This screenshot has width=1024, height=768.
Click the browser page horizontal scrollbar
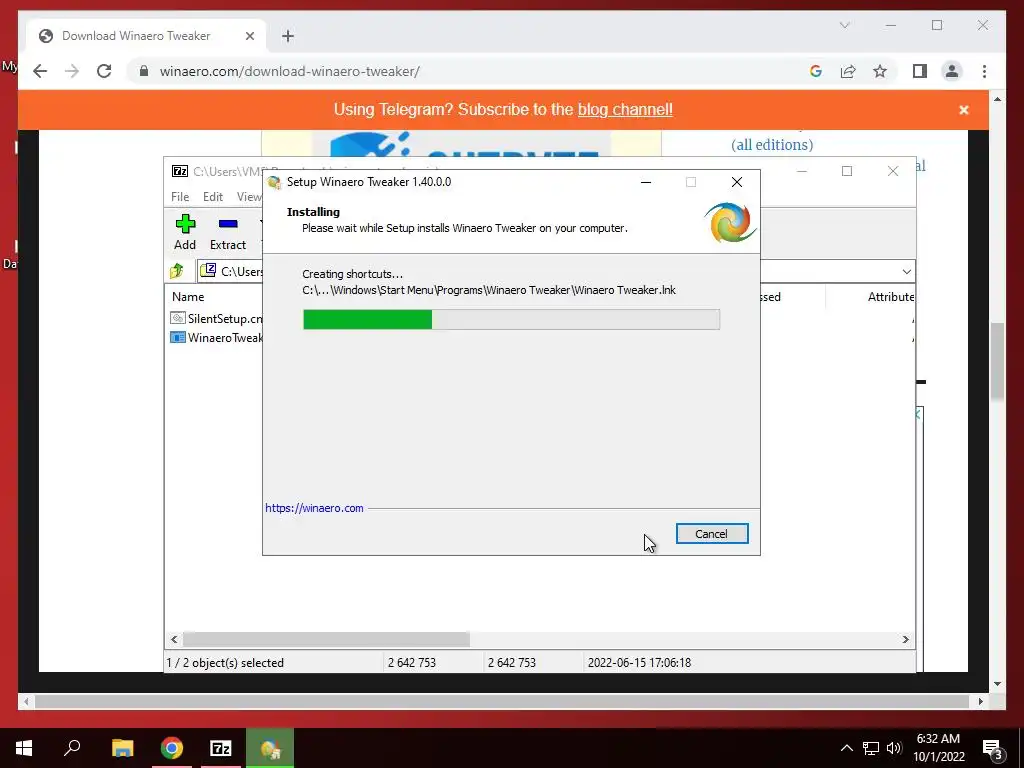click(x=503, y=701)
